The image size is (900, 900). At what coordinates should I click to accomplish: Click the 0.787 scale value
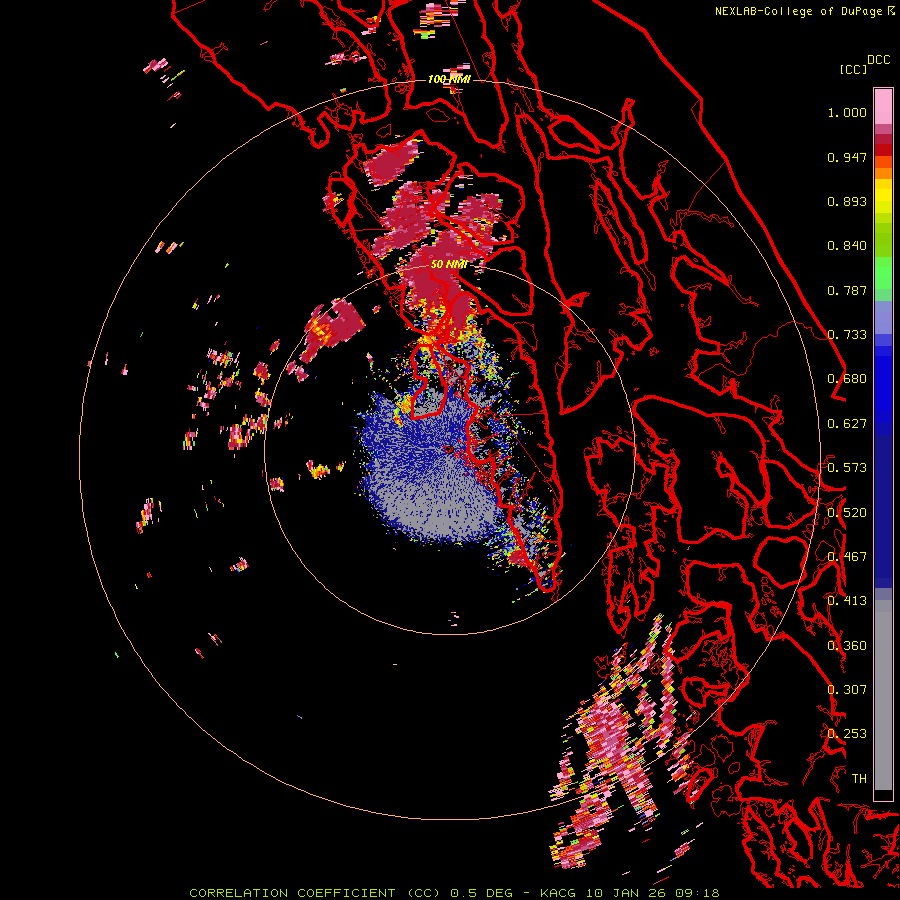click(847, 290)
